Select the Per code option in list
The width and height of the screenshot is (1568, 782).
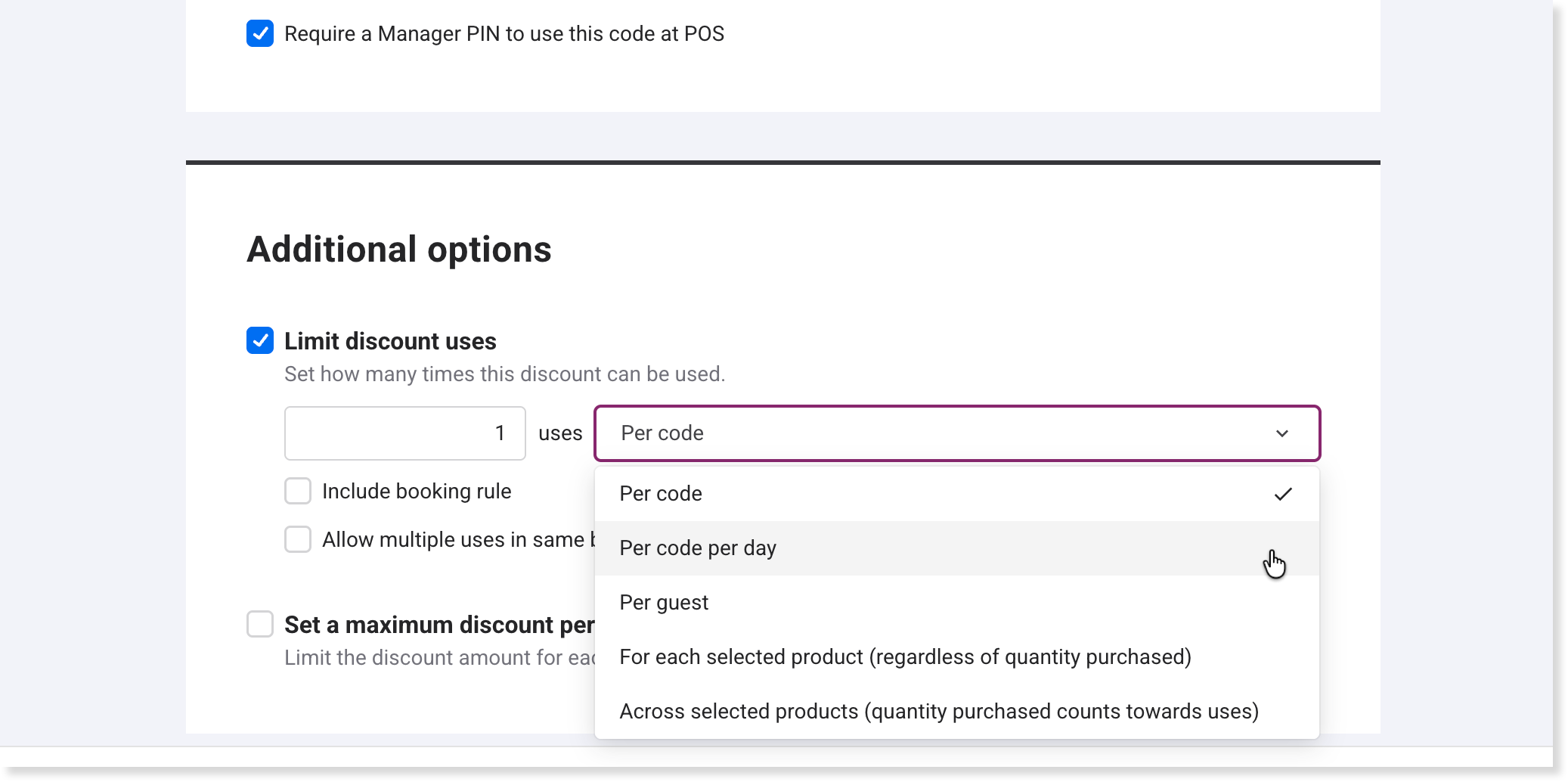tap(661, 494)
